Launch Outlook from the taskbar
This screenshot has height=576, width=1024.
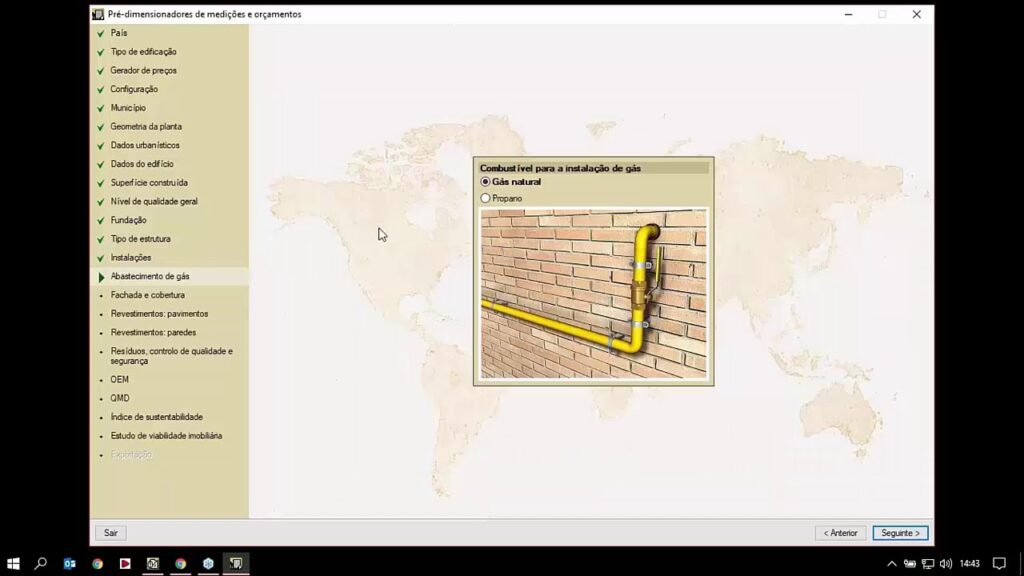[x=70, y=563]
